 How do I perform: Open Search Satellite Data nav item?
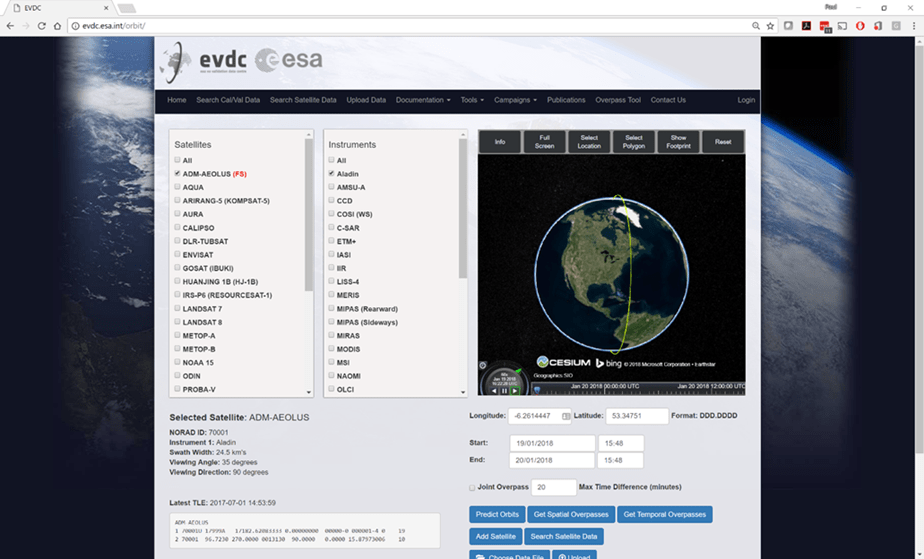(x=303, y=100)
